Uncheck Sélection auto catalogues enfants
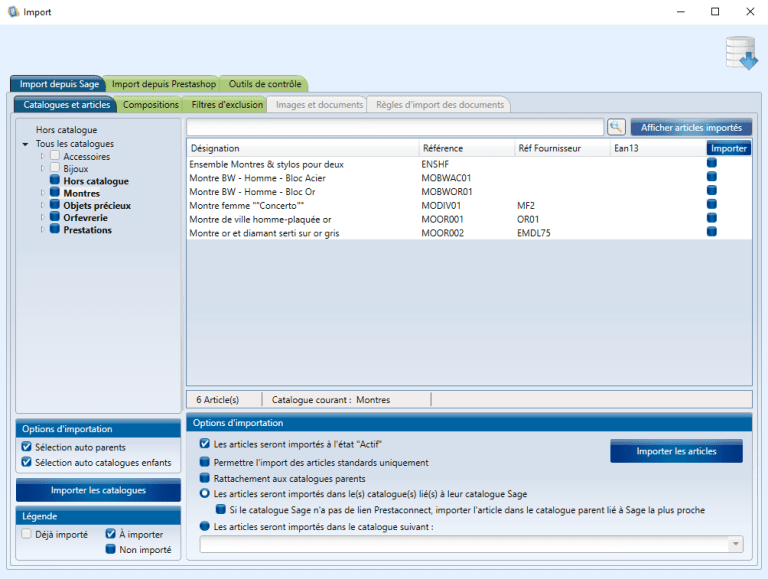The width and height of the screenshot is (768, 579). pyautogui.click(x=26, y=462)
